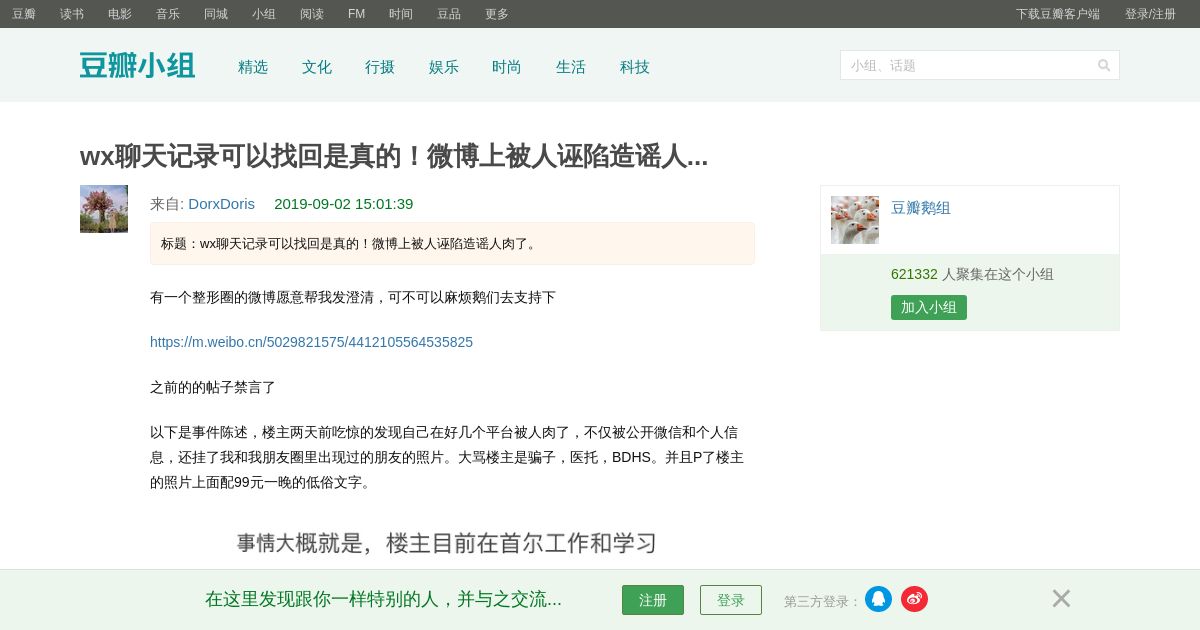Open the 豆瓣小组 logo link
This screenshot has width=1200, height=630.
[137, 66]
